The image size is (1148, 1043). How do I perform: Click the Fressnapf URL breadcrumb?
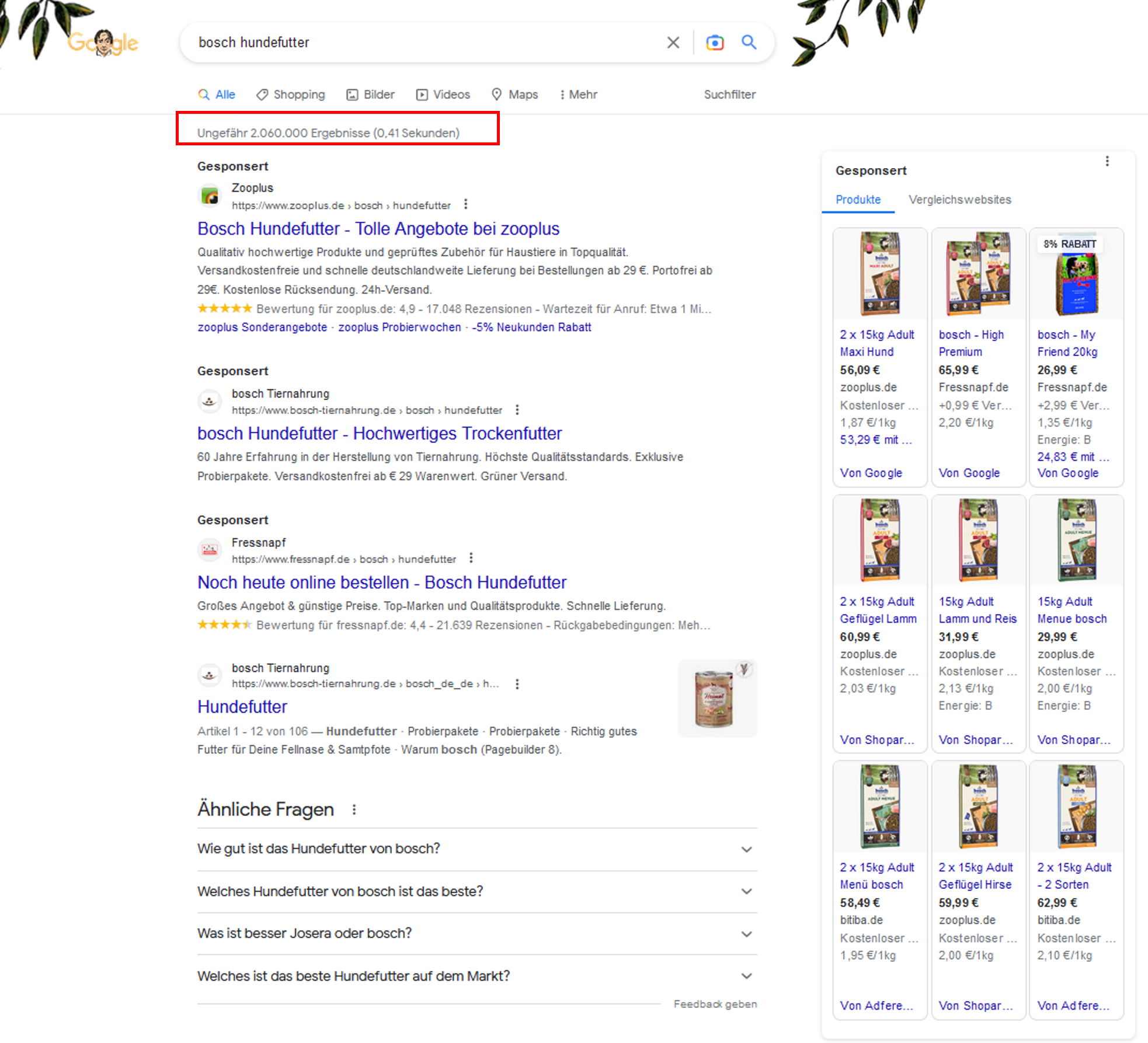click(343, 559)
